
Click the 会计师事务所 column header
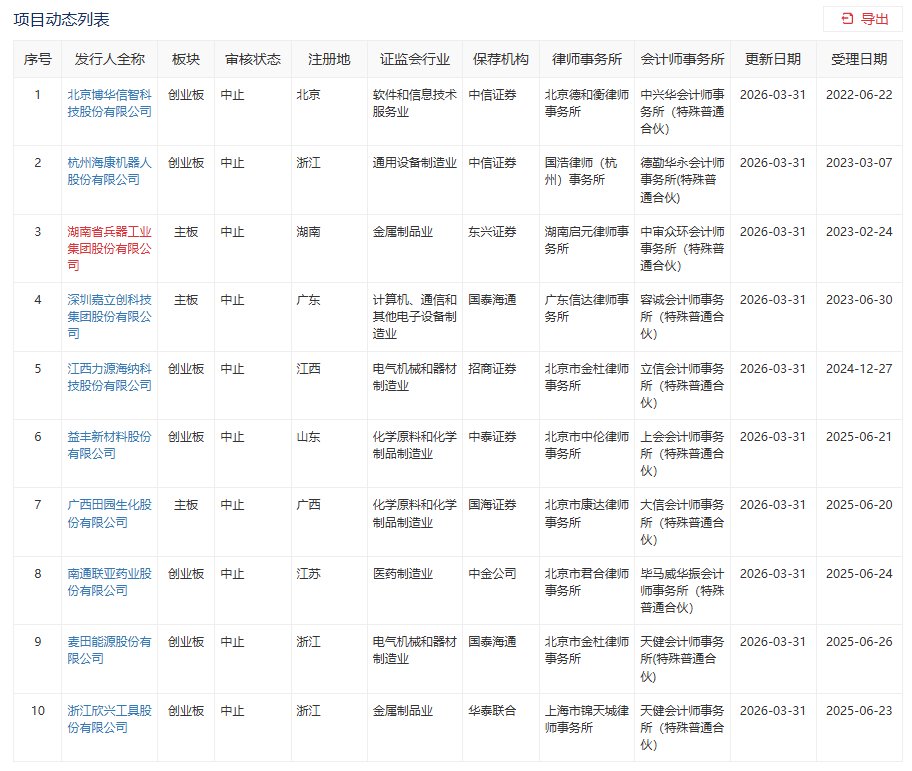[682, 59]
